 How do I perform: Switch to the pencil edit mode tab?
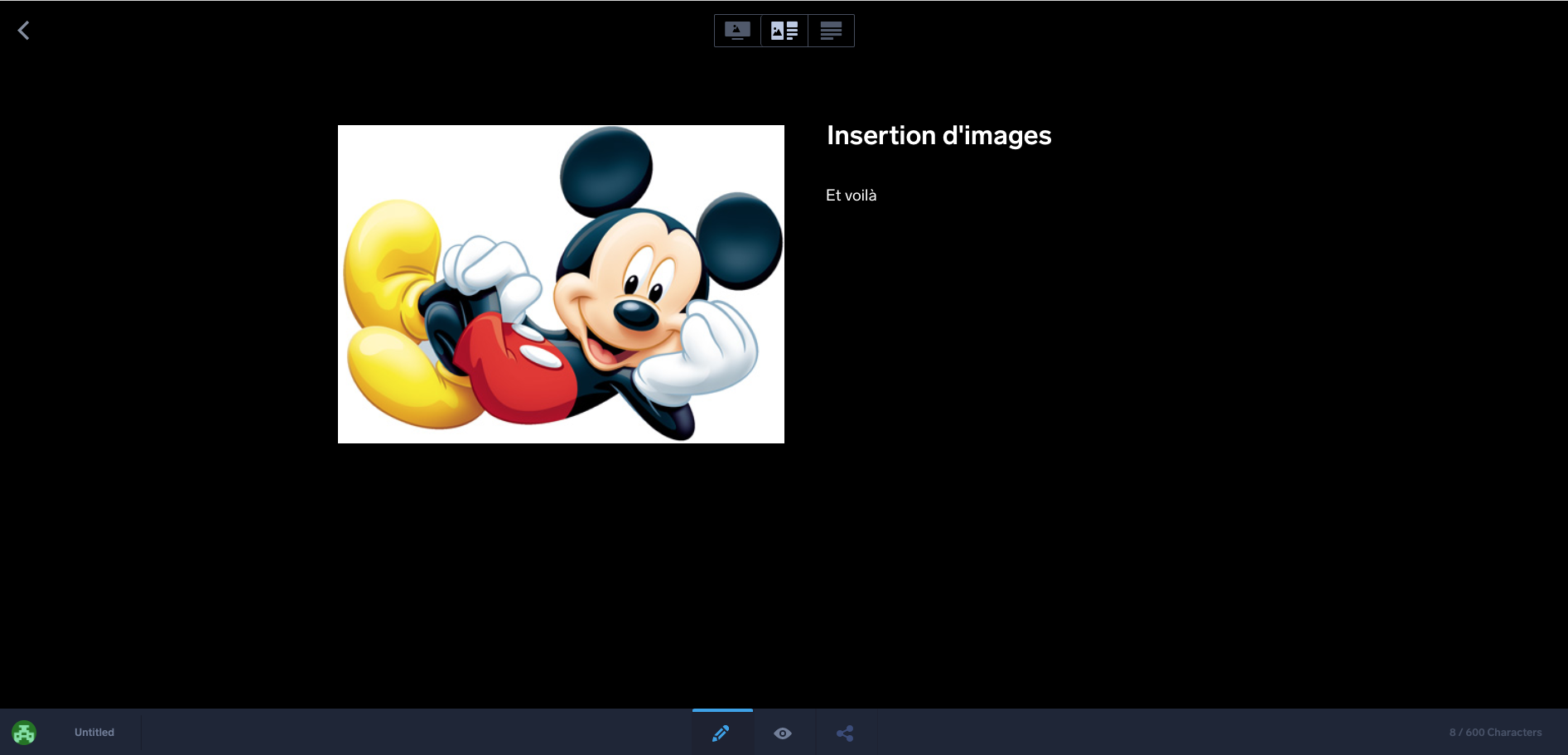point(721,733)
